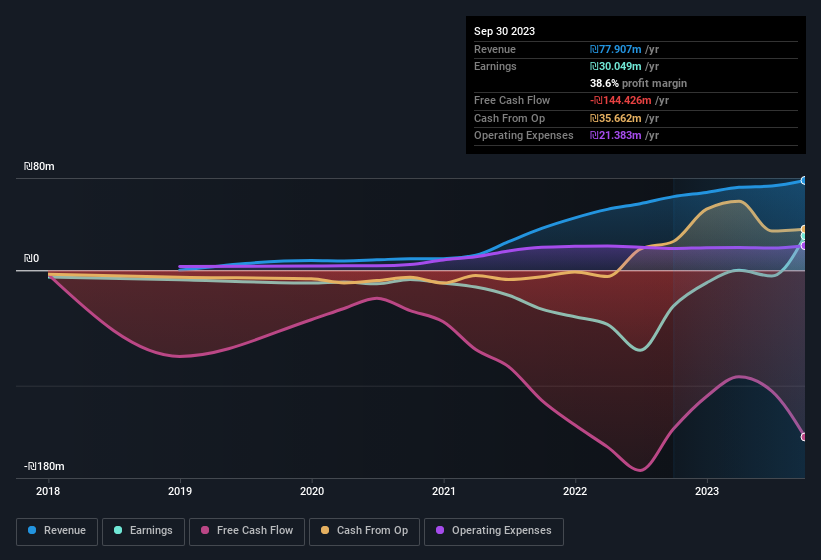Click the Sep 30 2023 tooltip date
The width and height of the screenshot is (821, 560).
pyautogui.click(x=504, y=31)
